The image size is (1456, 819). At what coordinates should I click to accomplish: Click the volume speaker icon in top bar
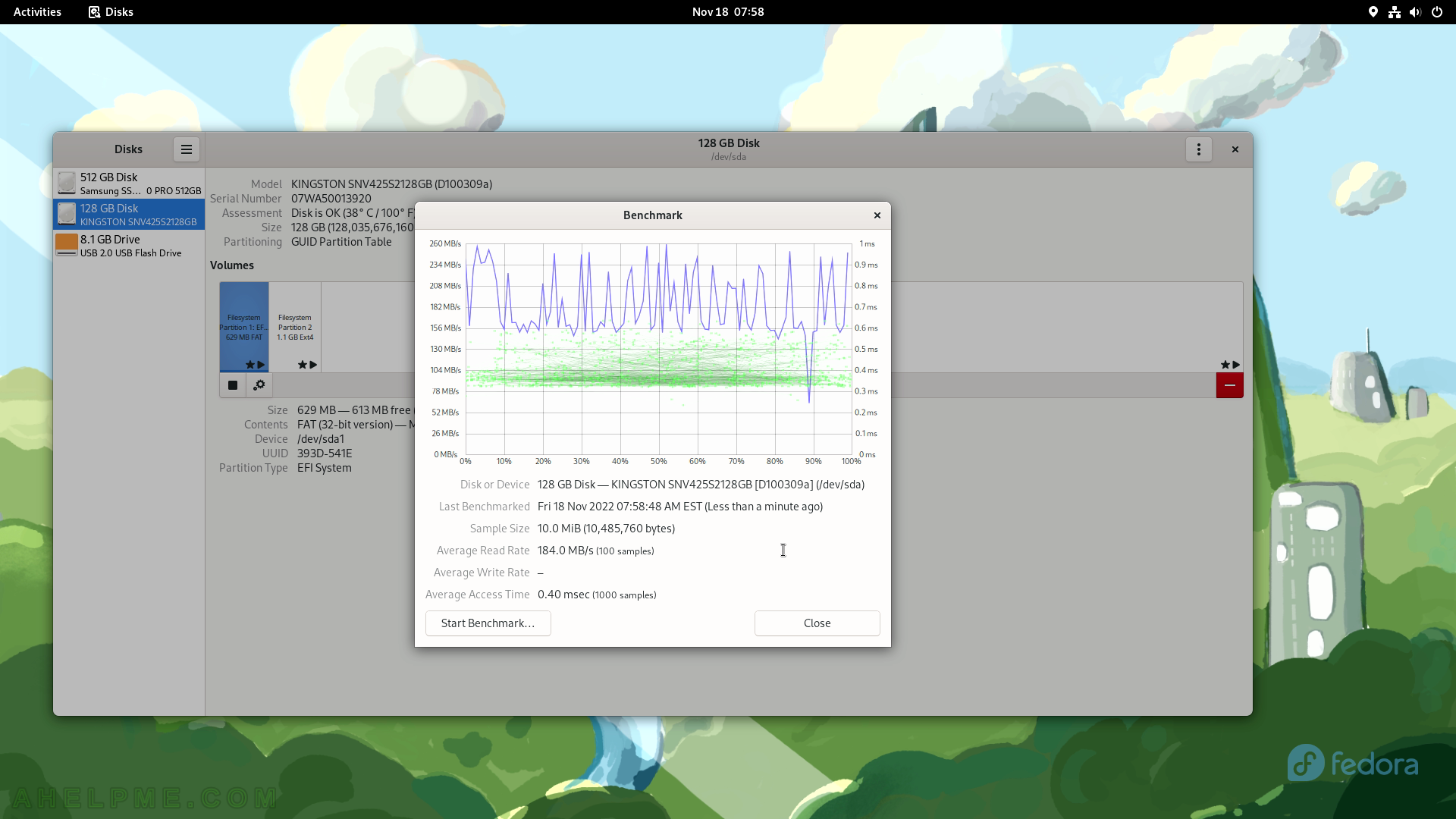point(1415,12)
